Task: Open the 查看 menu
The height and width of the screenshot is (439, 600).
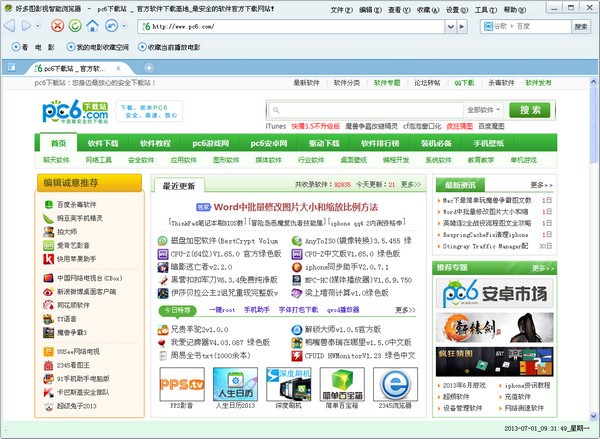Action: (399, 10)
